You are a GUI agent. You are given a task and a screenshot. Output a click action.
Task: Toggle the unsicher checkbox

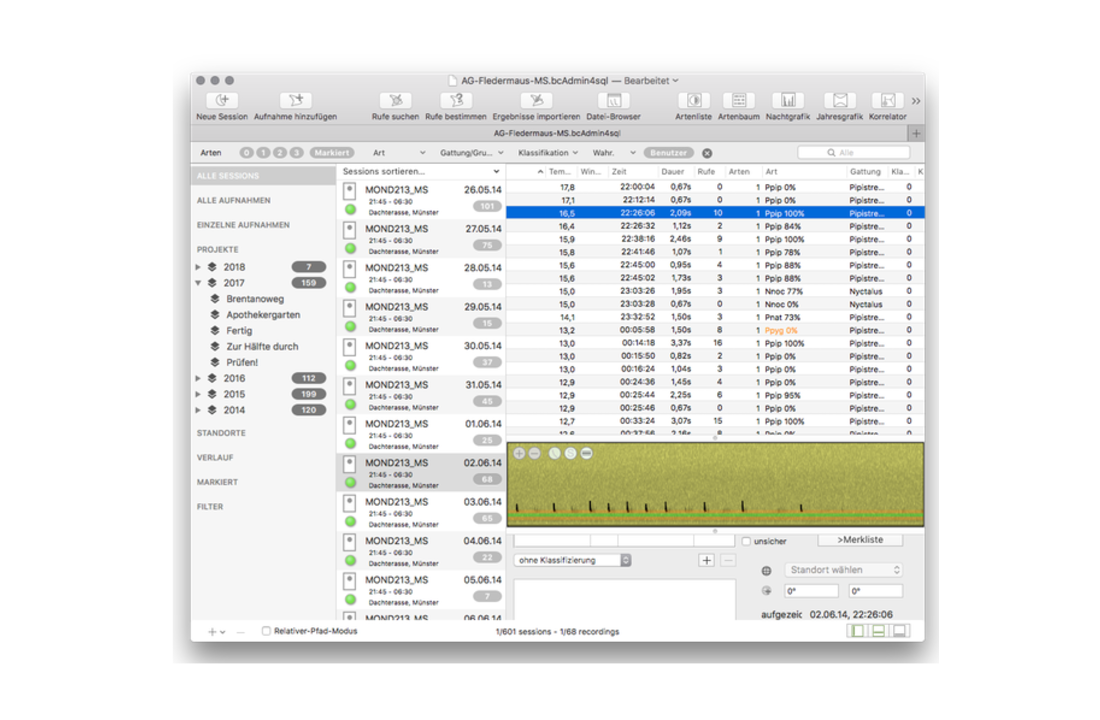(x=746, y=541)
